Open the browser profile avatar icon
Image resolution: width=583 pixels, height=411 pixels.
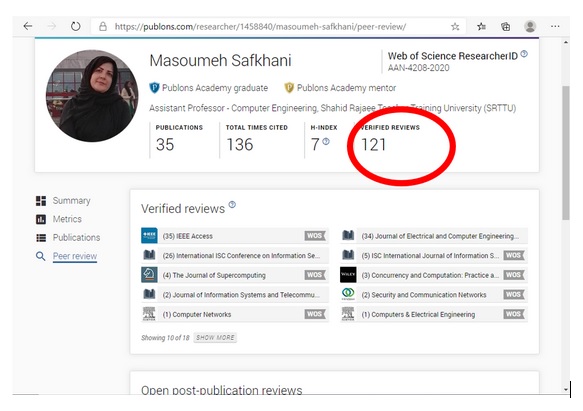[x=530, y=26]
